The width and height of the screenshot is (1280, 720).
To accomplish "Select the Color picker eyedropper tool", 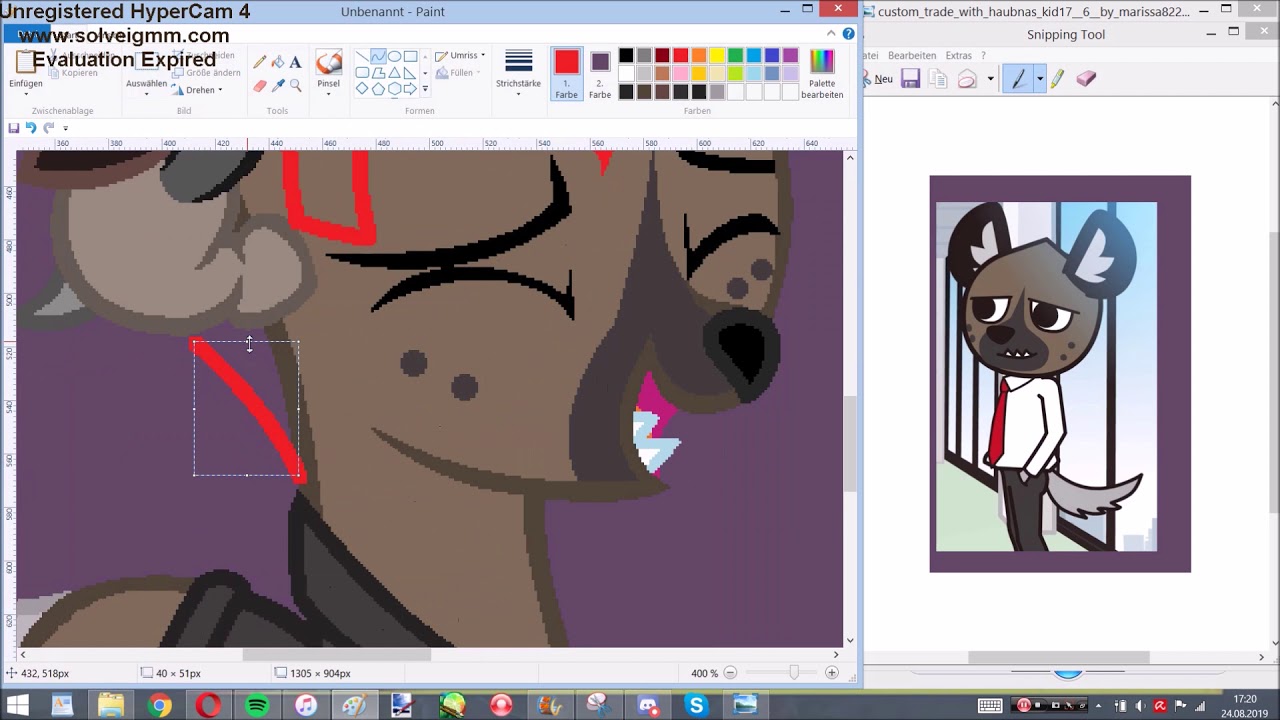I will pyautogui.click(x=278, y=86).
